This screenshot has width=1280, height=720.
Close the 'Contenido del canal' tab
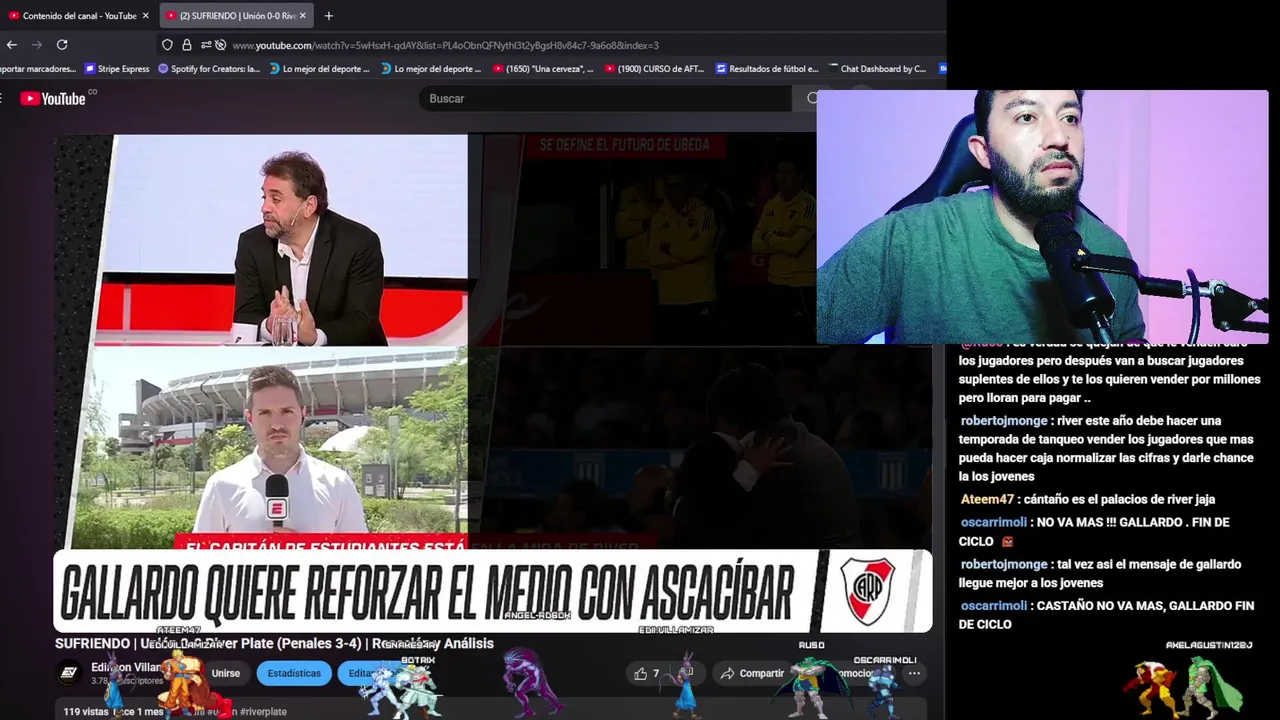click(x=145, y=16)
